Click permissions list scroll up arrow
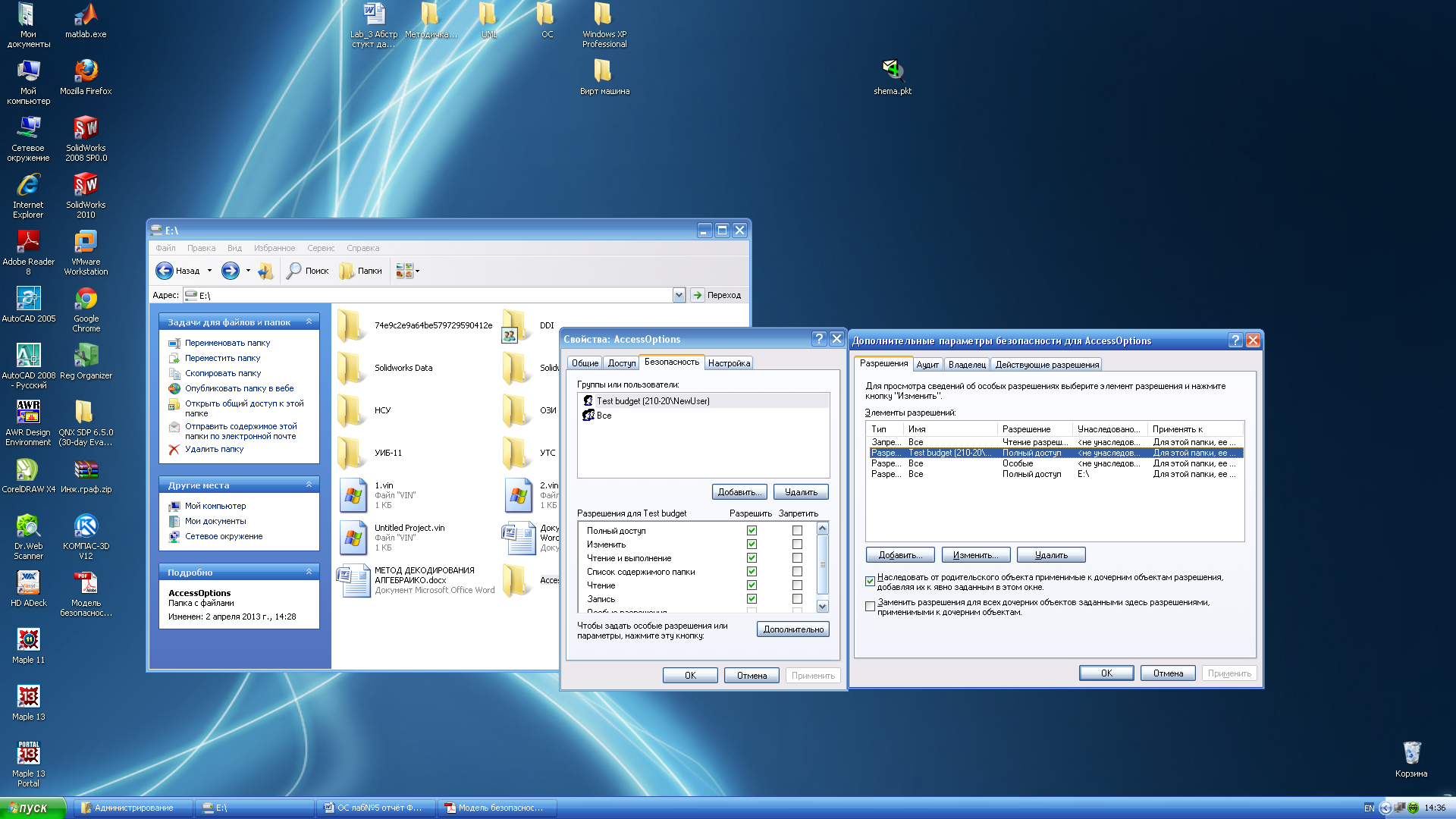Image resolution: width=1456 pixels, height=819 pixels. click(x=823, y=528)
